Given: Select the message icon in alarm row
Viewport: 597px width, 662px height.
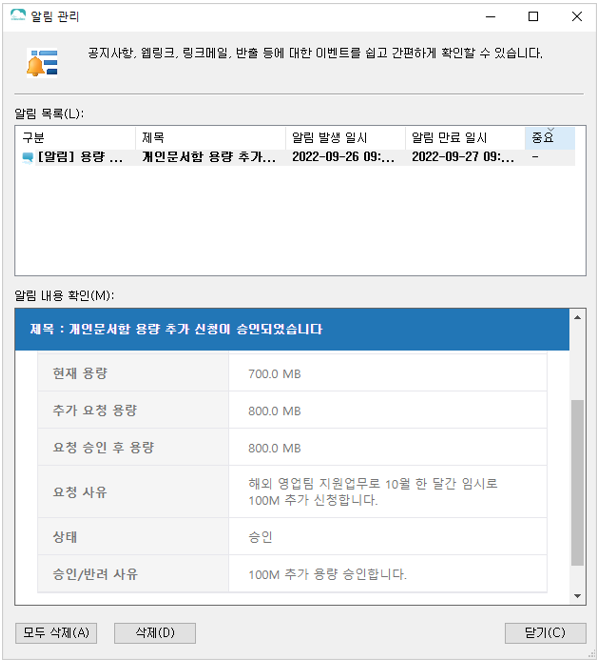Looking at the screenshot, I should pos(28,157).
